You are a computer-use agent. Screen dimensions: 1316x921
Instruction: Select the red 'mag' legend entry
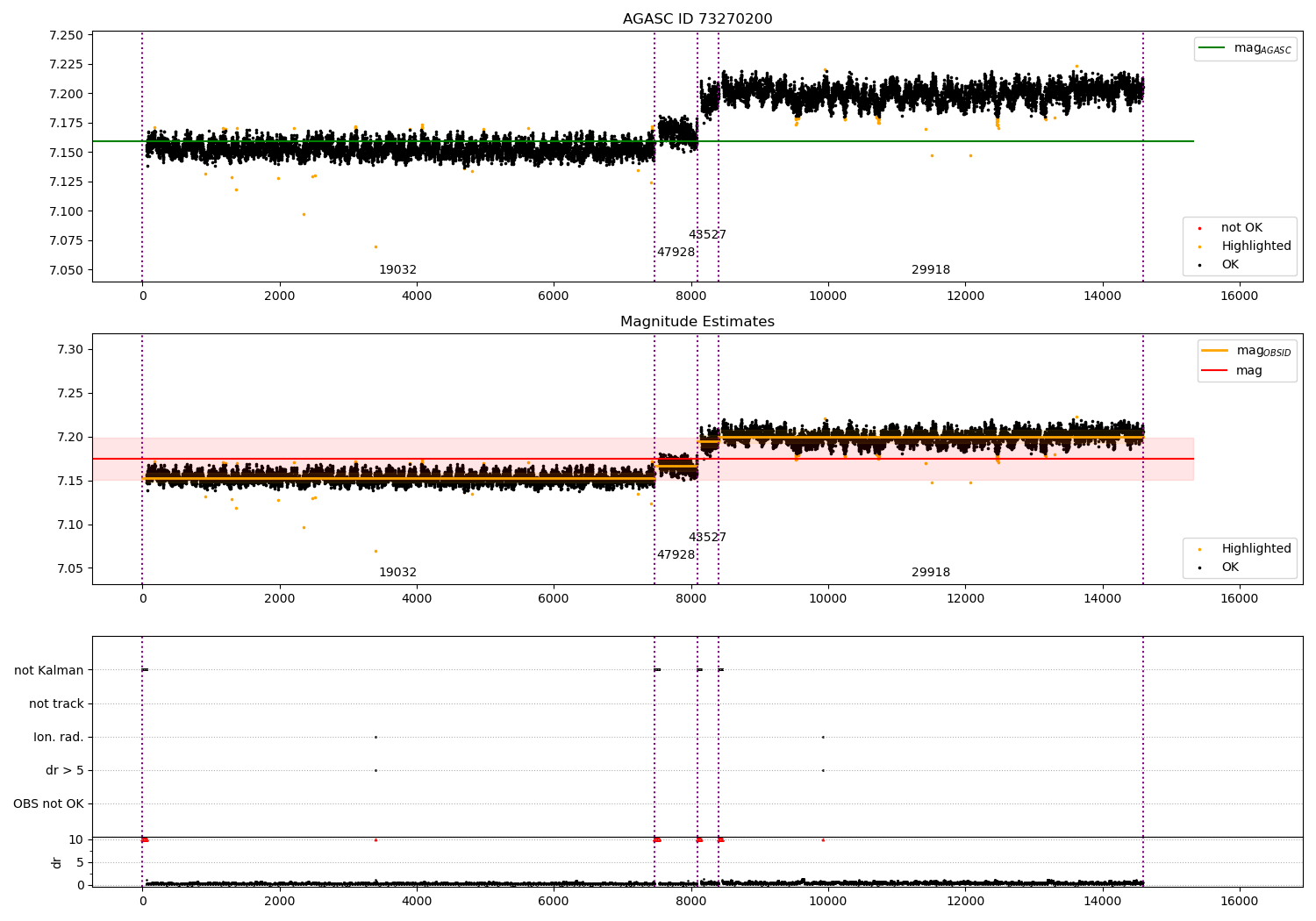coord(1232,370)
